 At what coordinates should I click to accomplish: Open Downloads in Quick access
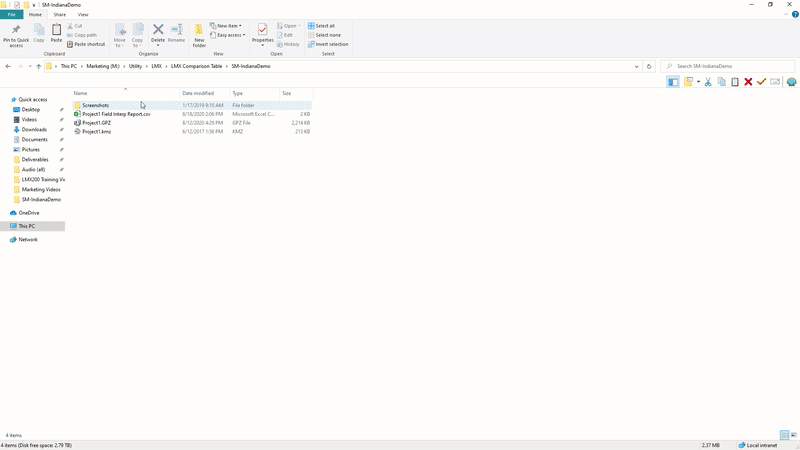(34, 130)
